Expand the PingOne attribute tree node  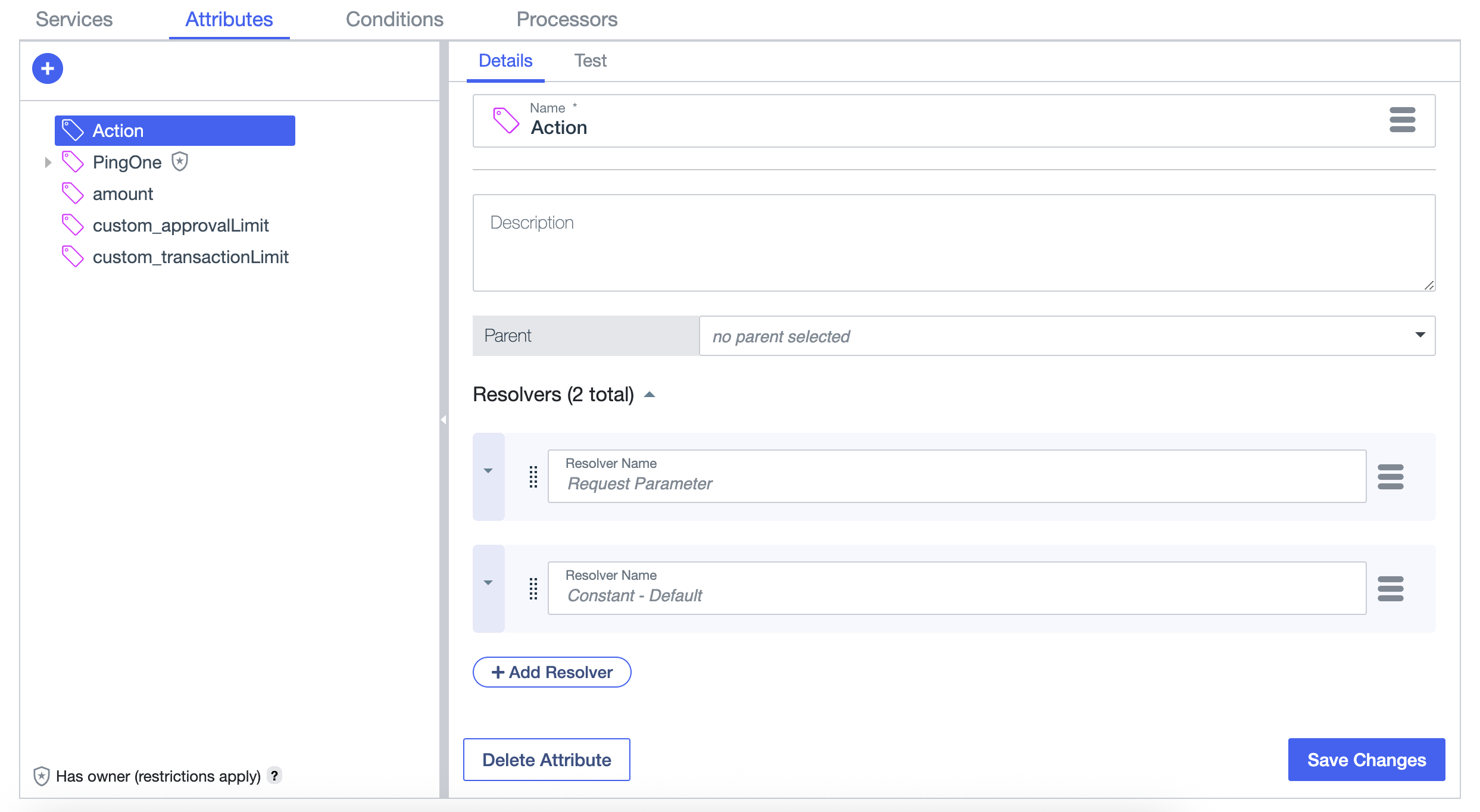(x=48, y=161)
